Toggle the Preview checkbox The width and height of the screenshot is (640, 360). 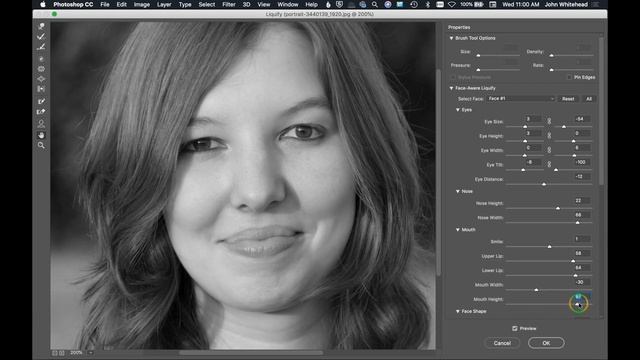point(515,328)
